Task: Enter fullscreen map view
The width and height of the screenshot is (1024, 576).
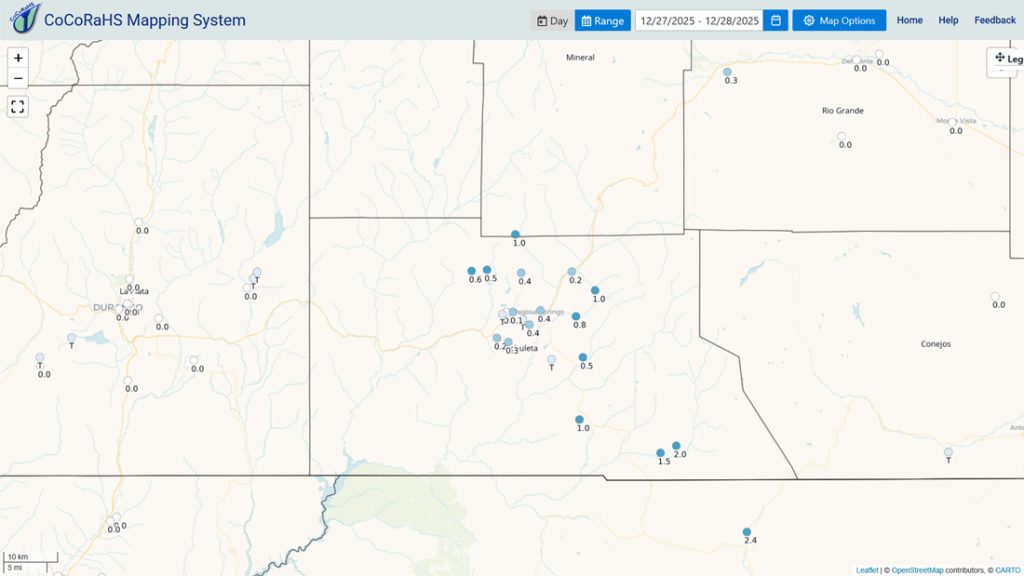Action: [x=18, y=106]
